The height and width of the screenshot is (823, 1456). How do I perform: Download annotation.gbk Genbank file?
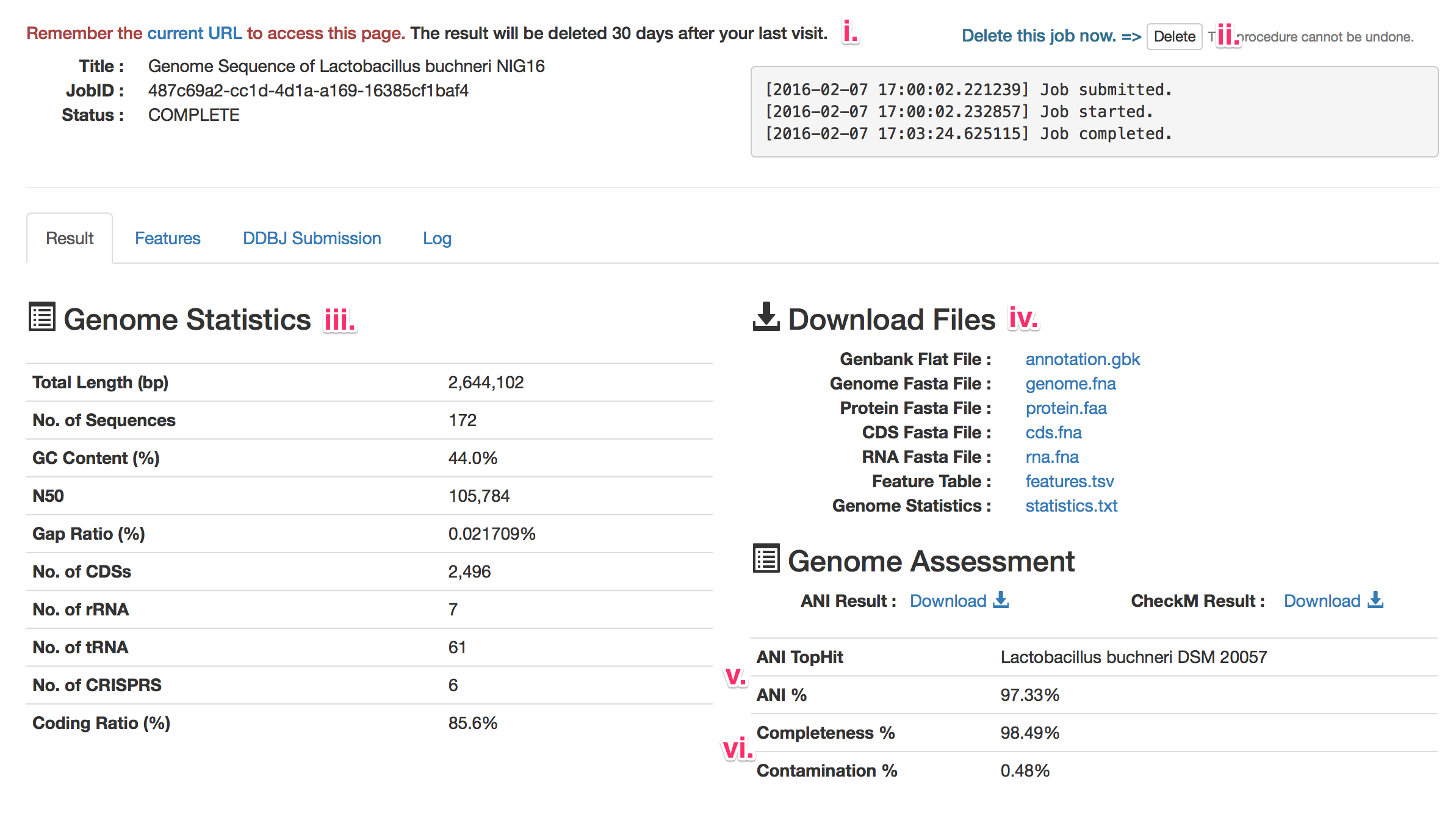click(x=1083, y=359)
